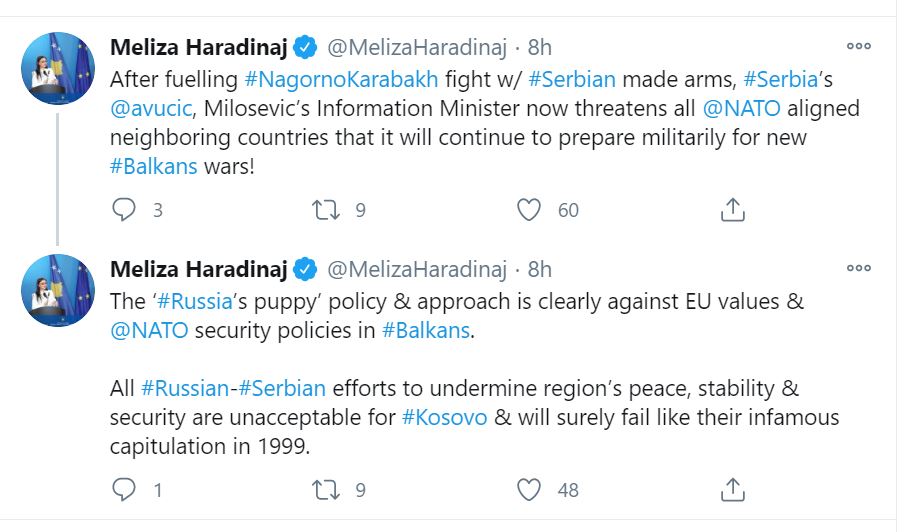This screenshot has width=918, height=532.
Task: Open the #NagornoKarabakh hashtag
Action: click(x=341, y=79)
